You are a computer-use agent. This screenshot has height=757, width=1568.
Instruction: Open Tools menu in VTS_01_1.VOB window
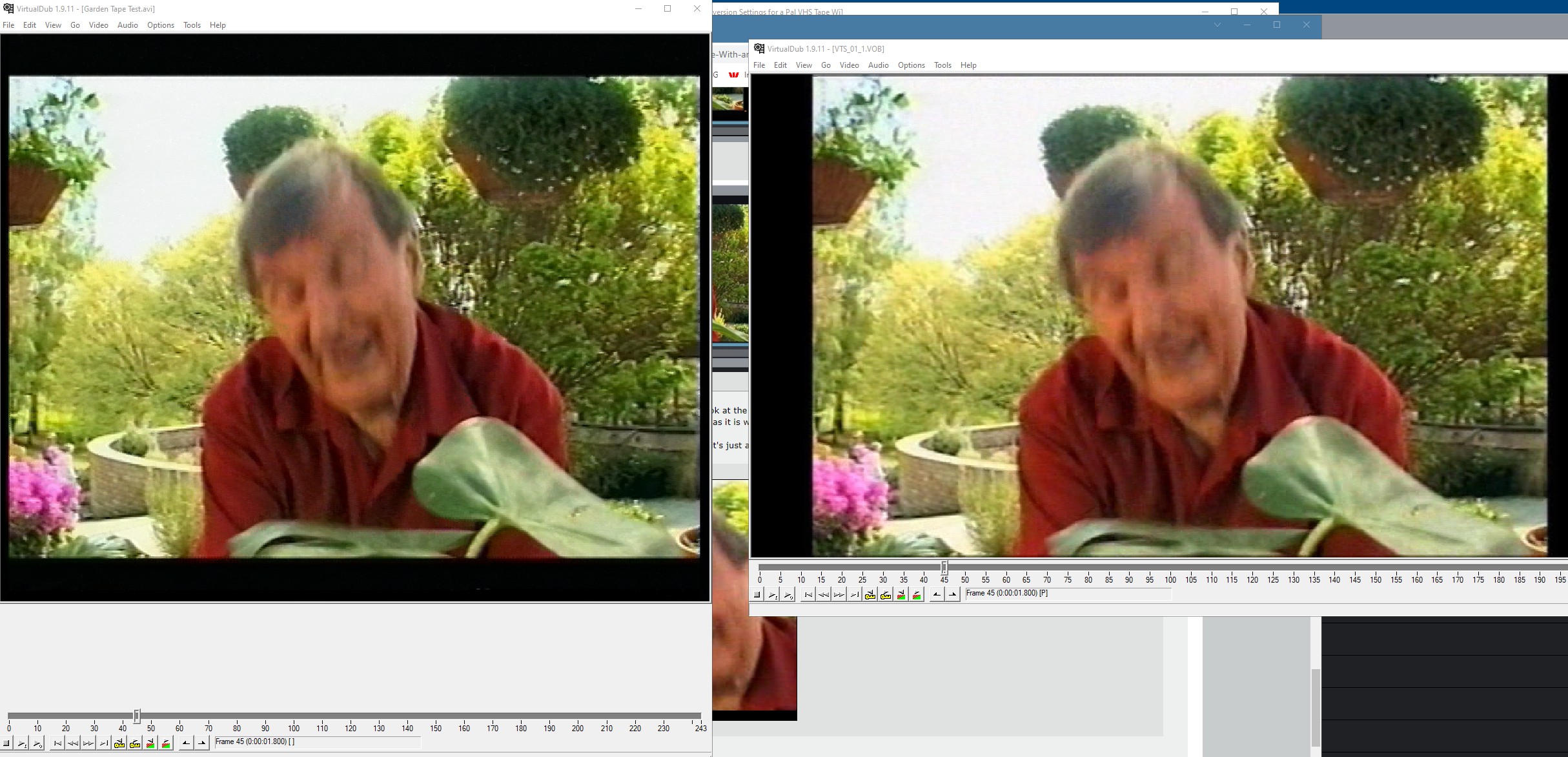[x=942, y=65]
